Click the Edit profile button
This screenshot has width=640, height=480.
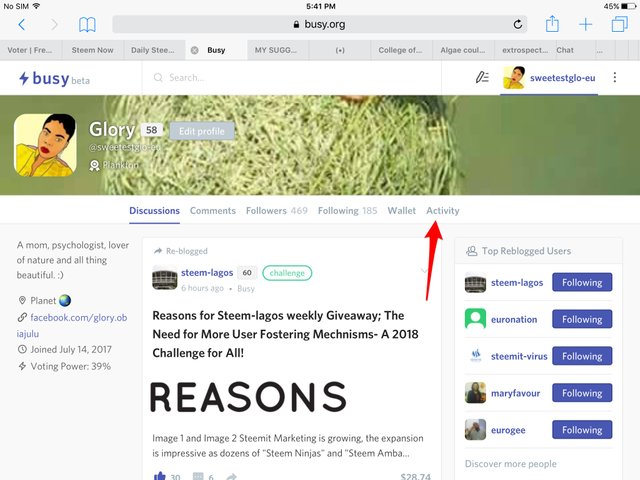[202, 131]
